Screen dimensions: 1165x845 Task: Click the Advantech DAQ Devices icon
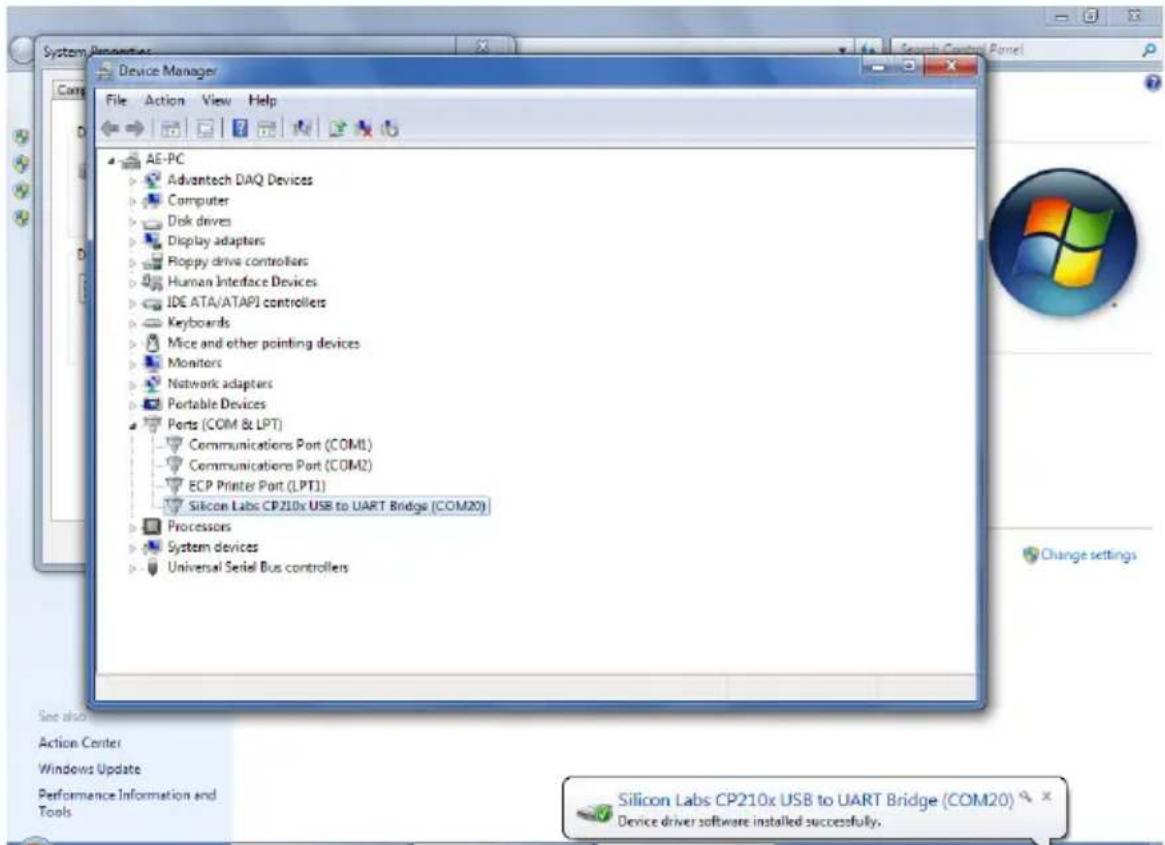(x=152, y=180)
